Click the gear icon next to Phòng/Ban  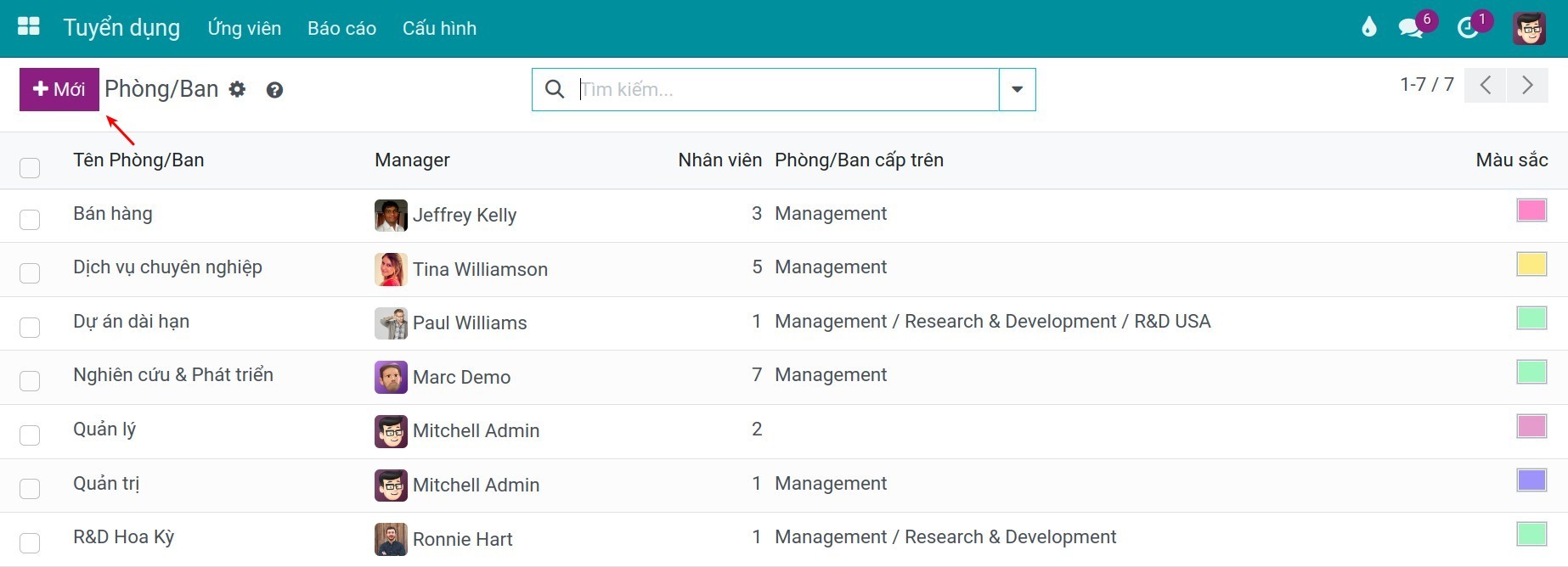coord(237,89)
